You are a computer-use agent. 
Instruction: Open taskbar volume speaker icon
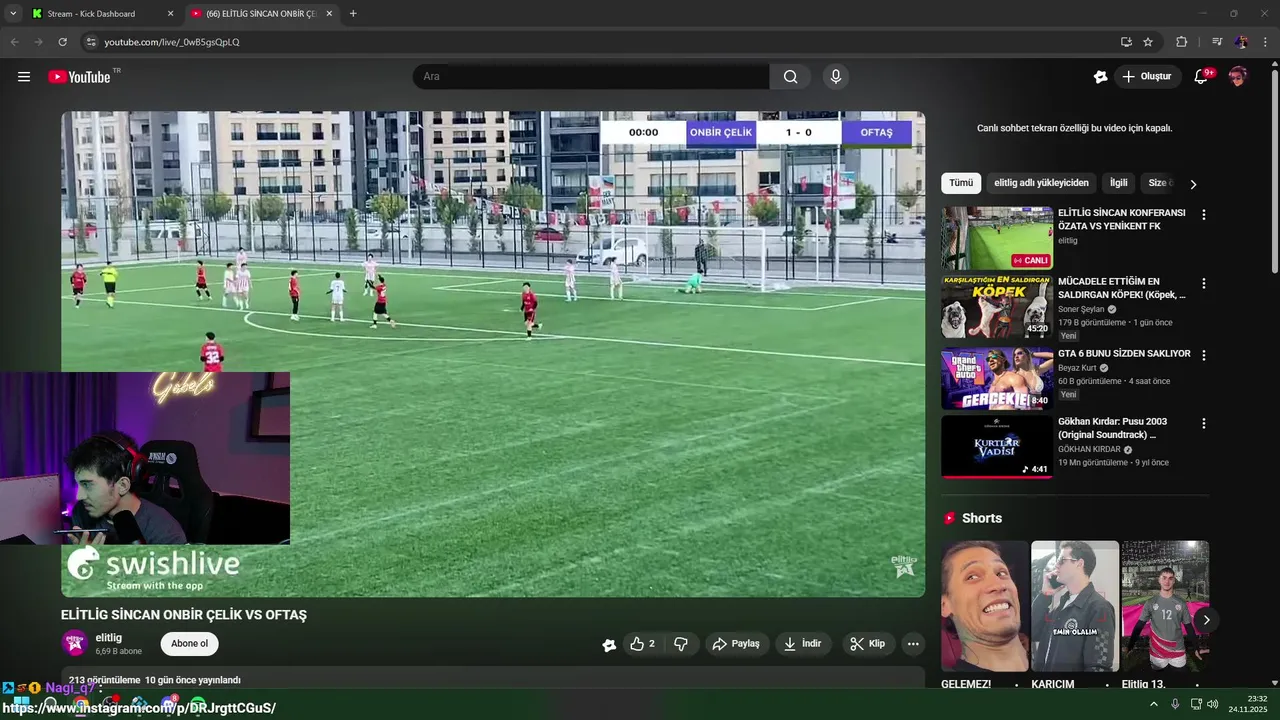[x=1212, y=704]
